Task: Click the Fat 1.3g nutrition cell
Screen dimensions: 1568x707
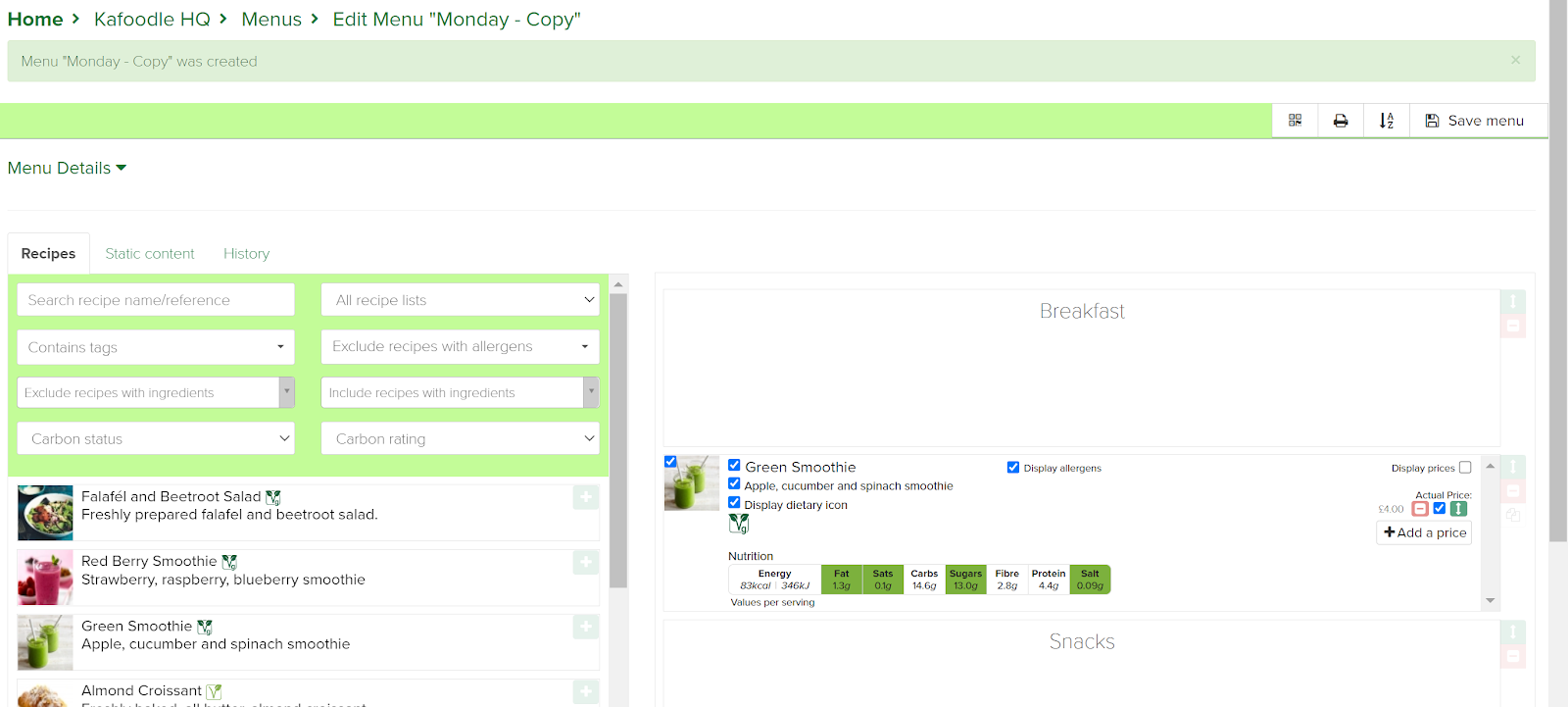Action: 842,580
